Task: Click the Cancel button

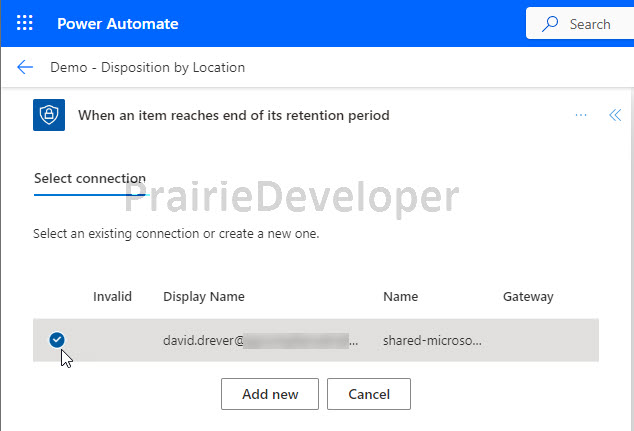Action: point(369,394)
